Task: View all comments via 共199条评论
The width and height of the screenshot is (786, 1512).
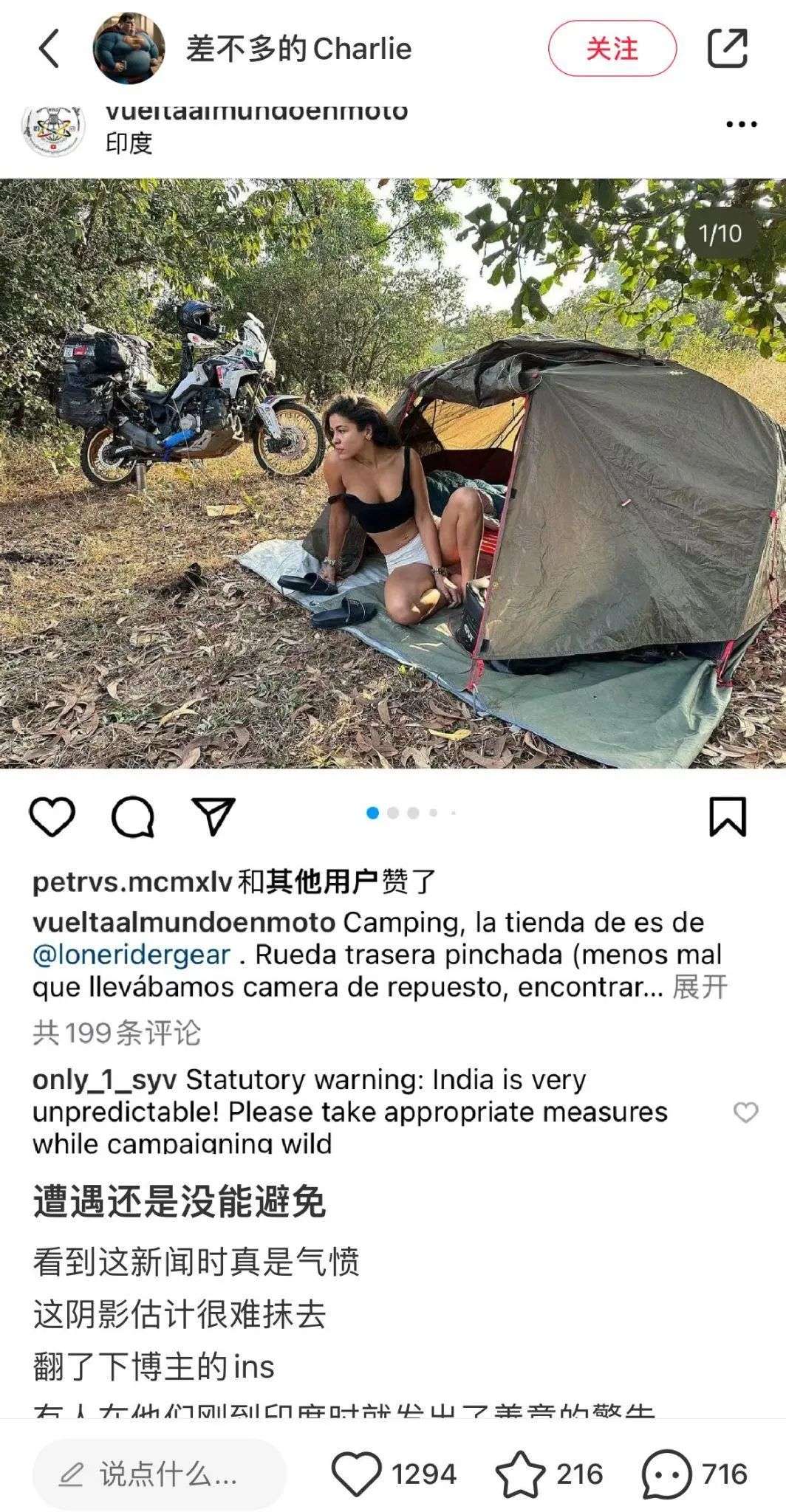Action: pyautogui.click(x=117, y=1033)
